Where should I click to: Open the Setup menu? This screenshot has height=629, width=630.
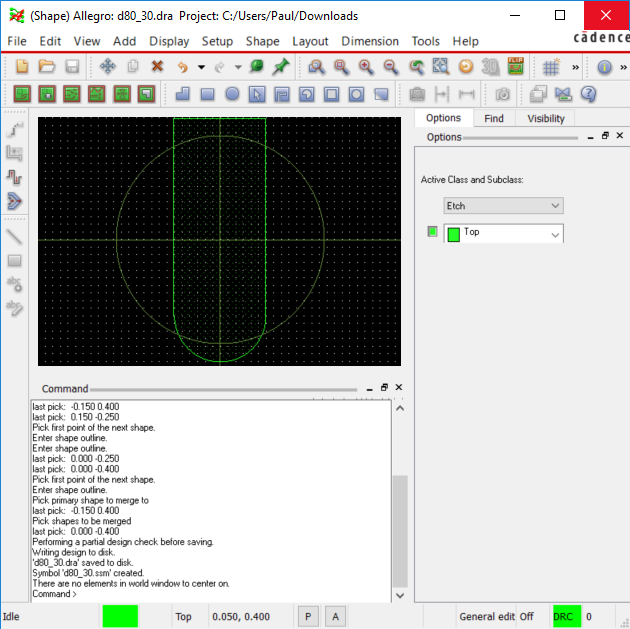point(217,41)
